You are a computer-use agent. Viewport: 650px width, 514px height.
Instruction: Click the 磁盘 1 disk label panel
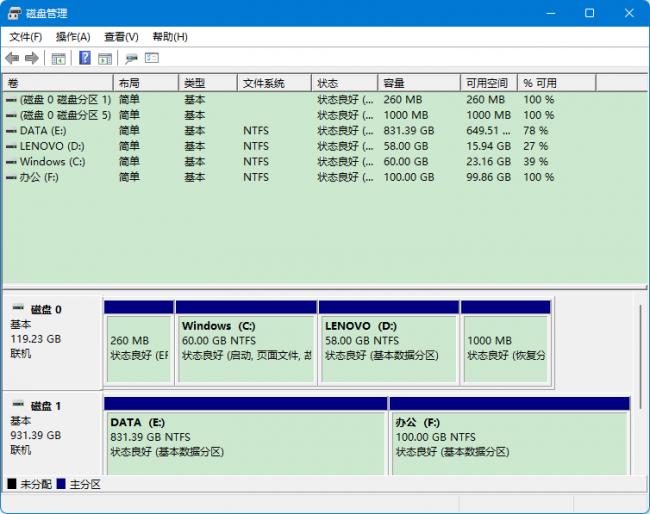pyautogui.click(x=52, y=433)
